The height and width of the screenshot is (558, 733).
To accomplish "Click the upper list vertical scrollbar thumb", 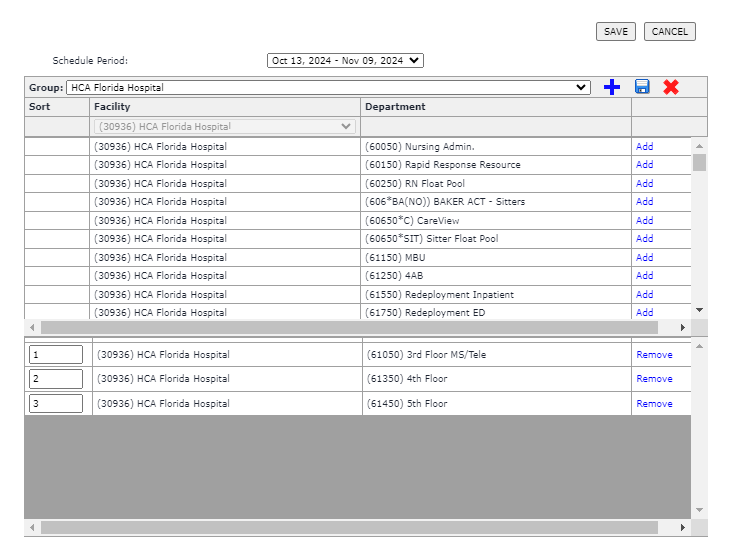I will tap(699, 162).
